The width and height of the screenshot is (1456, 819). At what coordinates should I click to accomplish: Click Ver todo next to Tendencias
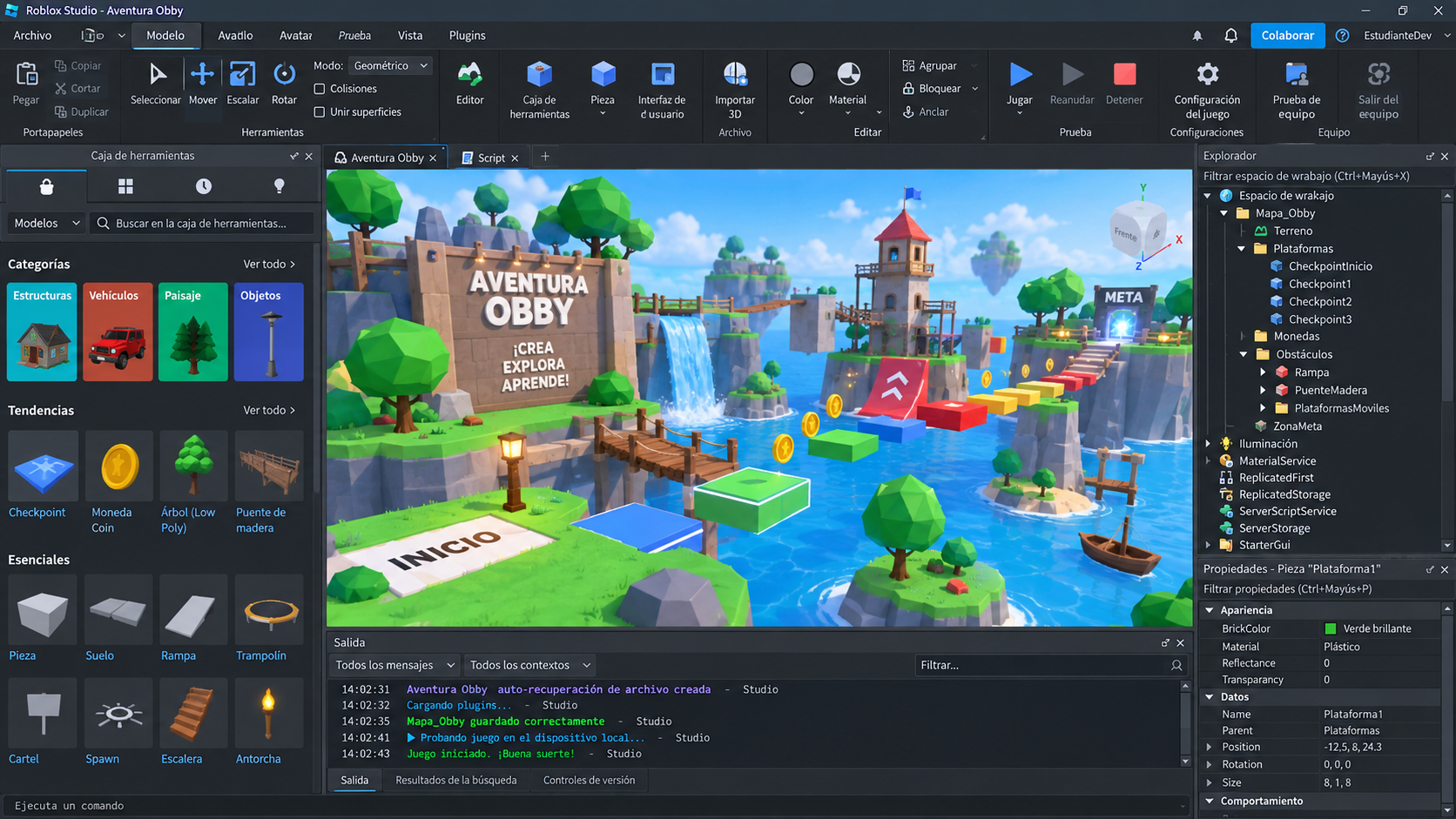pyautogui.click(x=269, y=411)
